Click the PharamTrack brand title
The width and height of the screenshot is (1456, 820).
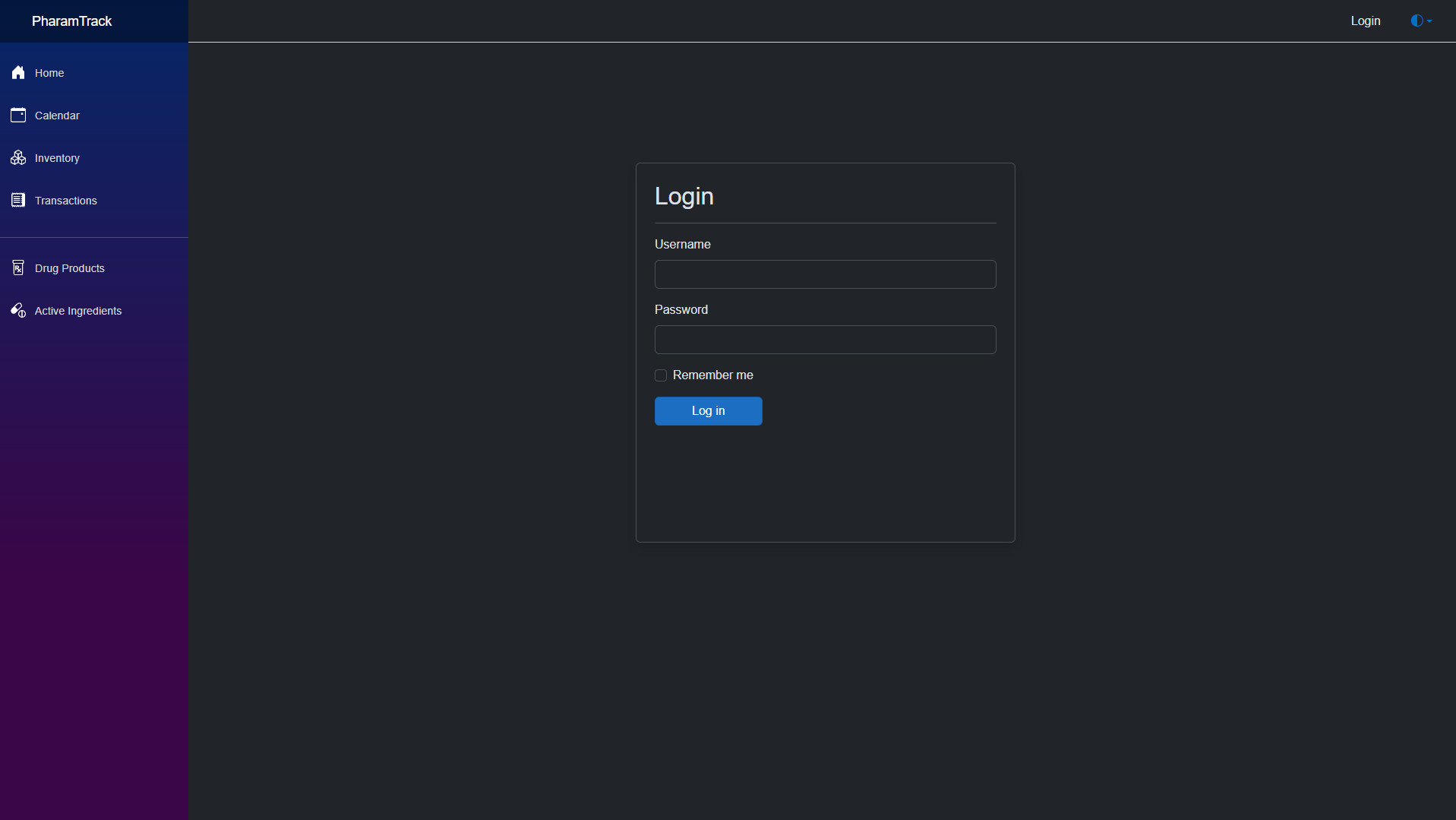(x=71, y=21)
